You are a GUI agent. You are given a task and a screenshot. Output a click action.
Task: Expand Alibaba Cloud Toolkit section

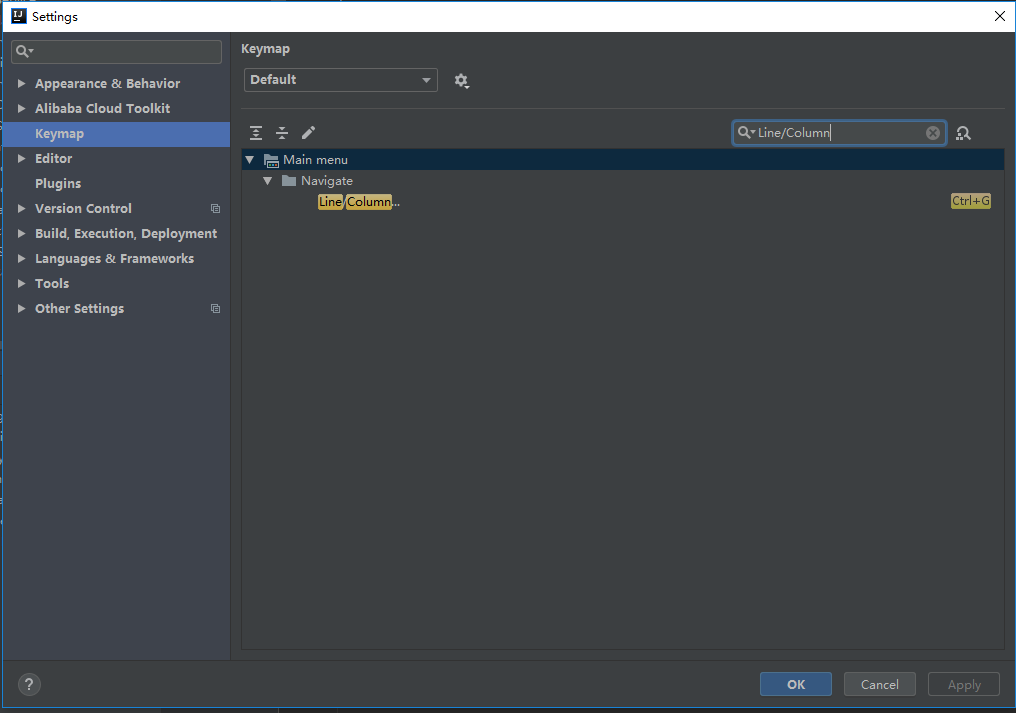21,108
